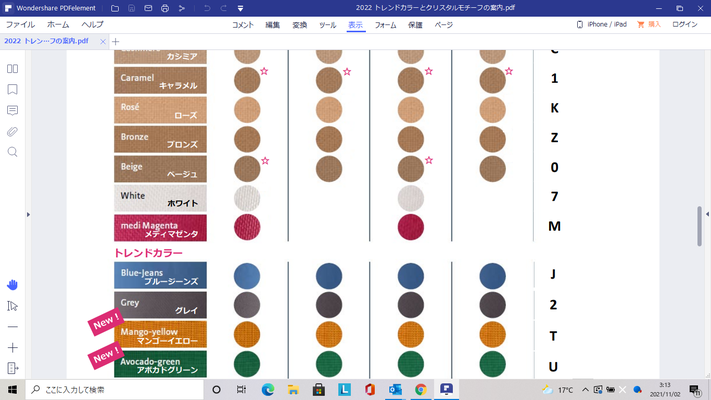The width and height of the screenshot is (711, 400).
Task: Switch to the コメント tab
Action: pos(243,25)
